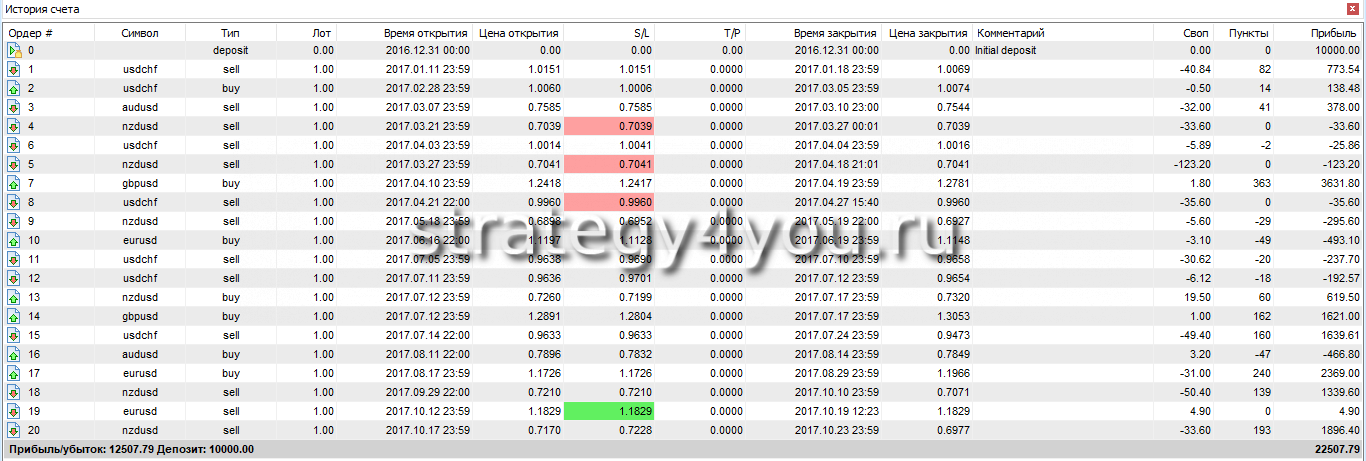The image size is (1366, 461).
Task: Click the buy icon beside order 13
Action: pos(15,297)
